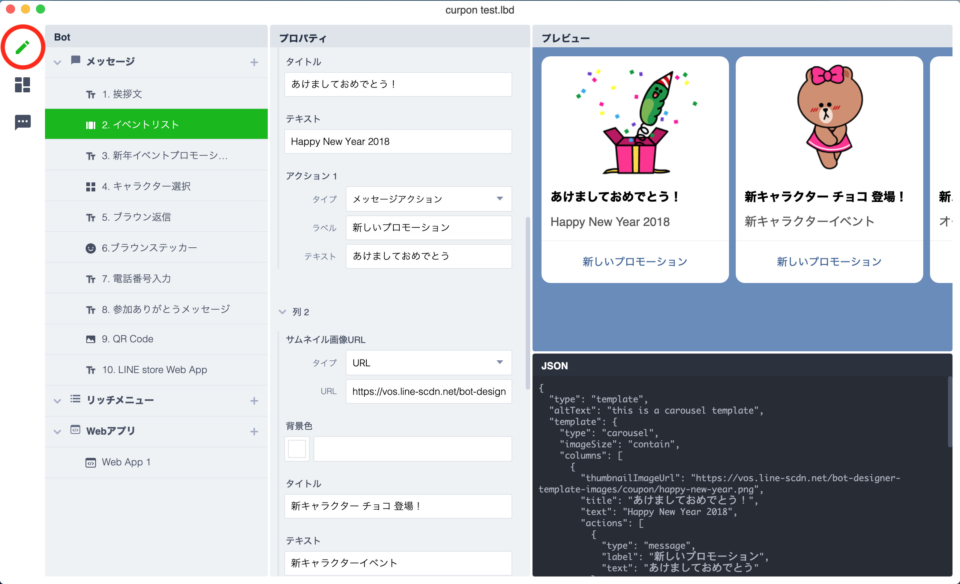Click the 背景色 color value text field
960x584 pixels.
(413, 449)
